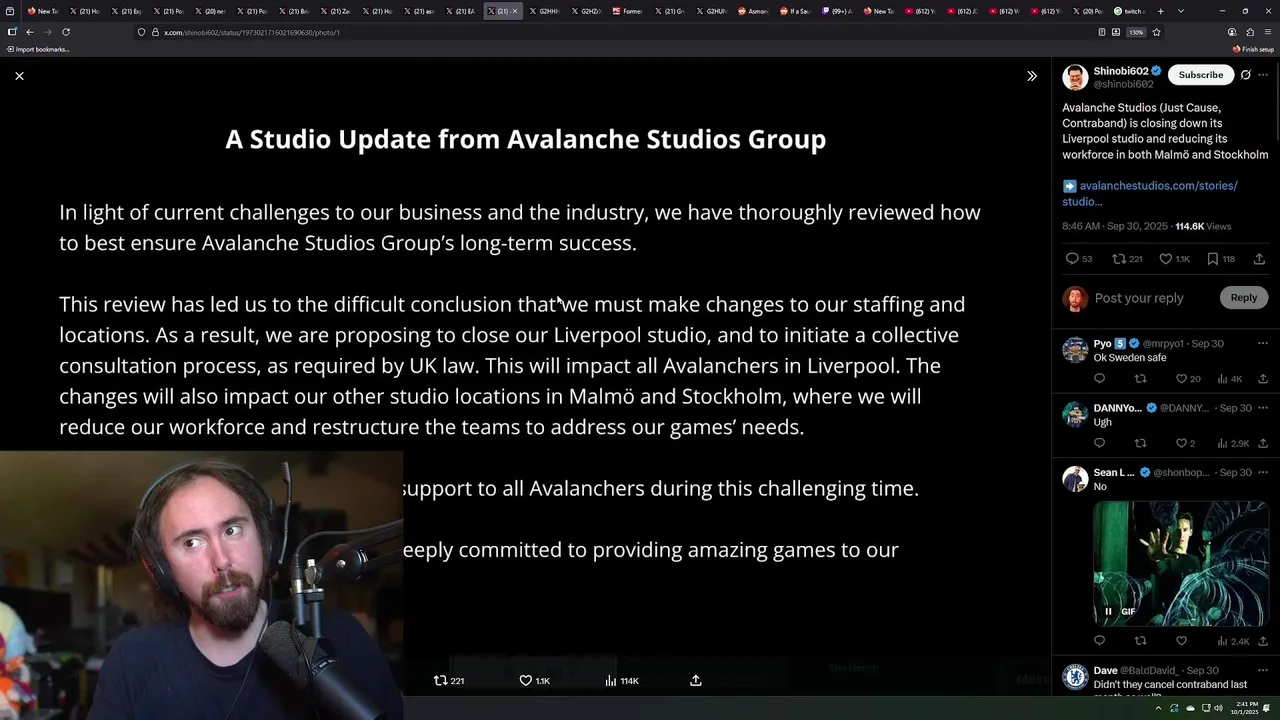Open more menu on DANNYo's reply
Image resolution: width=1280 pixels, height=720 pixels.
pyautogui.click(x=1263, y=408)
